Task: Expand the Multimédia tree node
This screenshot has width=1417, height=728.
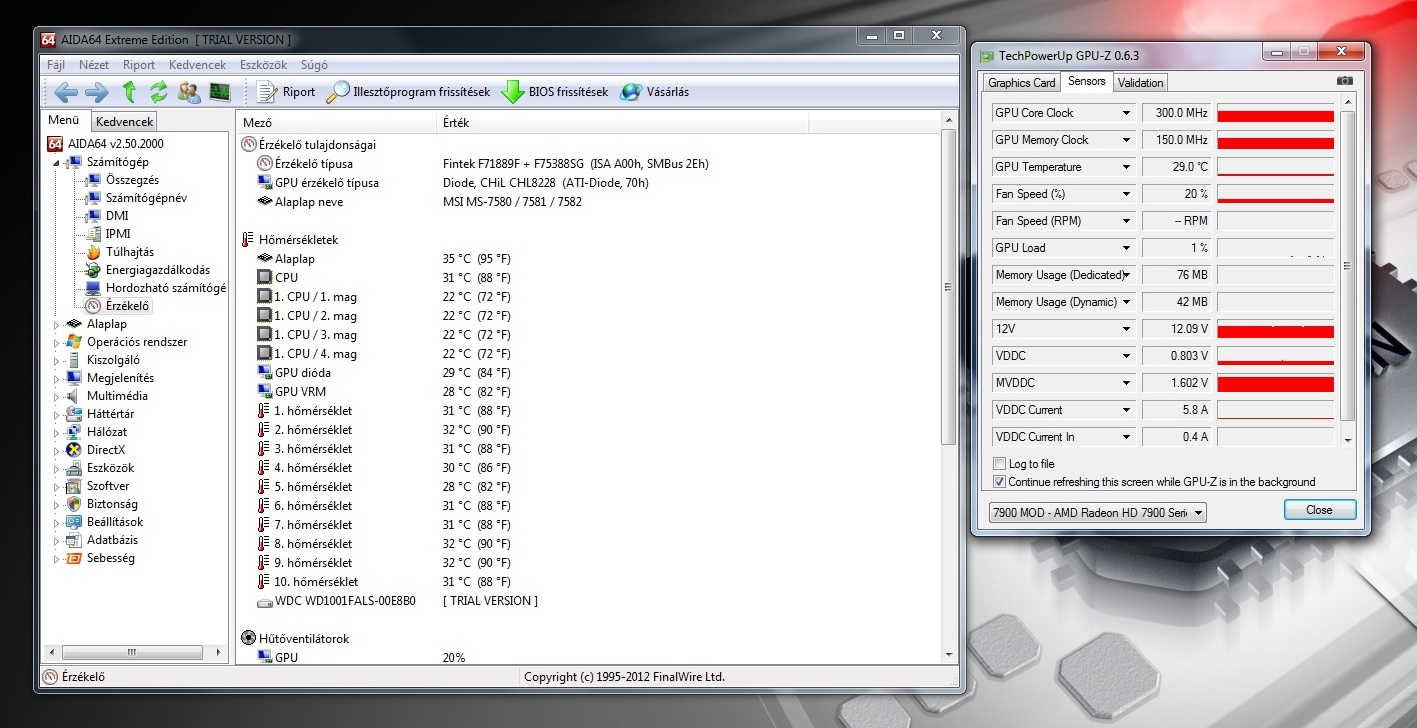Action: pos(56,396)
